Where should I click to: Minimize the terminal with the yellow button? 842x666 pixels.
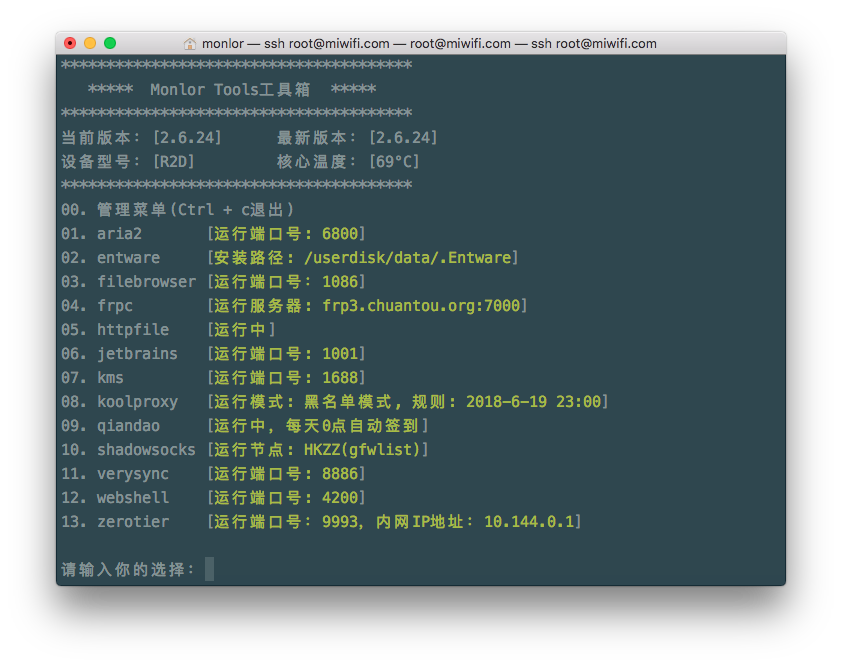click(90, 43)
